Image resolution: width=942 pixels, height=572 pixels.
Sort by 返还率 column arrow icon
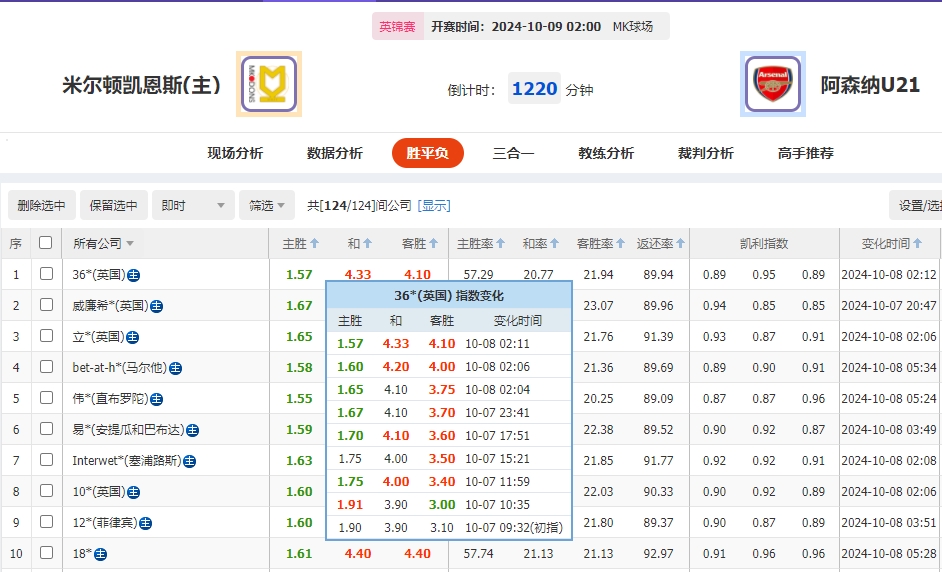point(681,243)
